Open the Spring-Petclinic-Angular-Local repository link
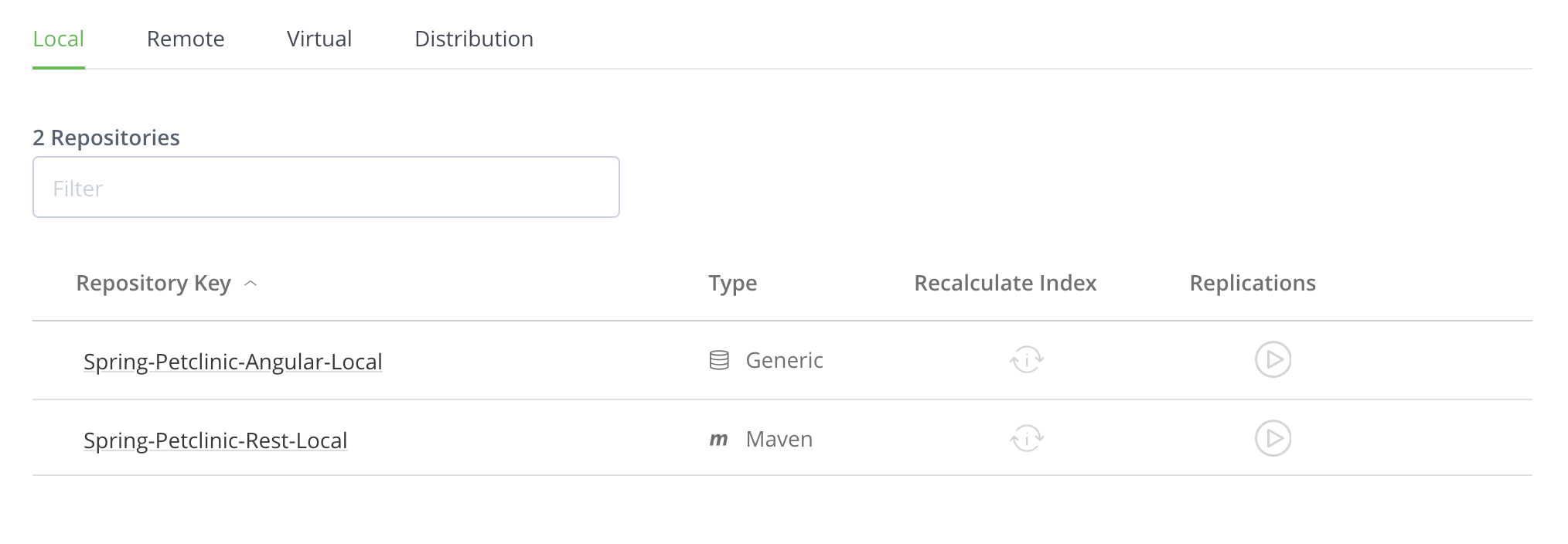The height and width of the screenshot is (544, 1568). click(x=233, y=362)
